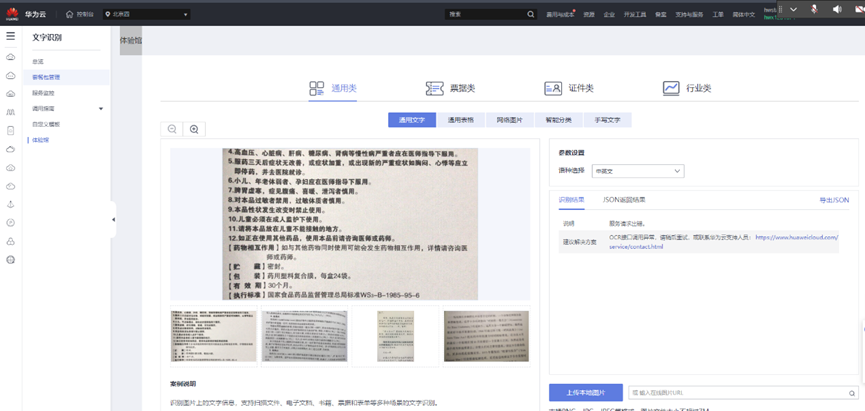Toggle the hamburger menu icon

pos(10,36)
